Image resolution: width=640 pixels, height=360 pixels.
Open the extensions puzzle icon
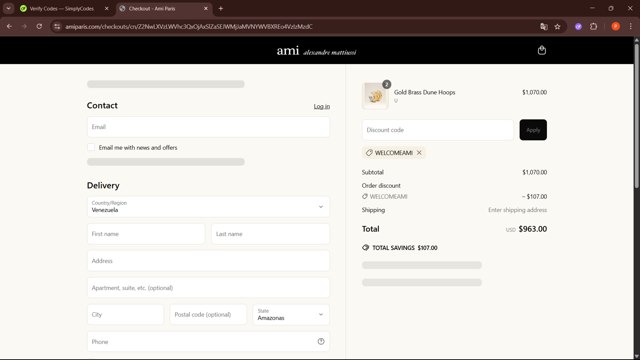click(x=593, y=27)
